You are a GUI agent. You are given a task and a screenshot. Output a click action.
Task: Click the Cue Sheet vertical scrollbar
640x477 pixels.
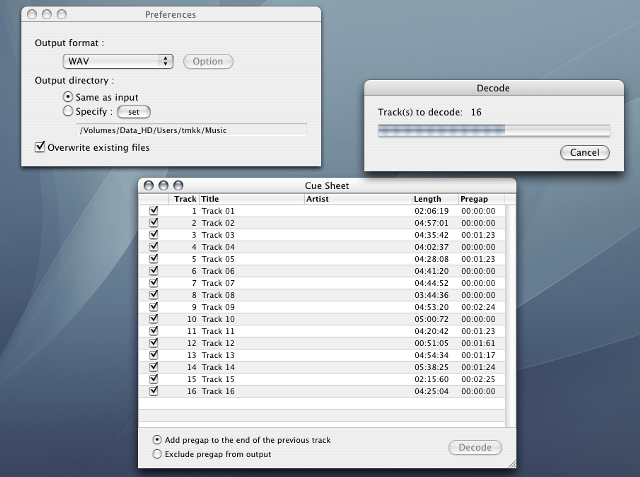click(510, 316)
